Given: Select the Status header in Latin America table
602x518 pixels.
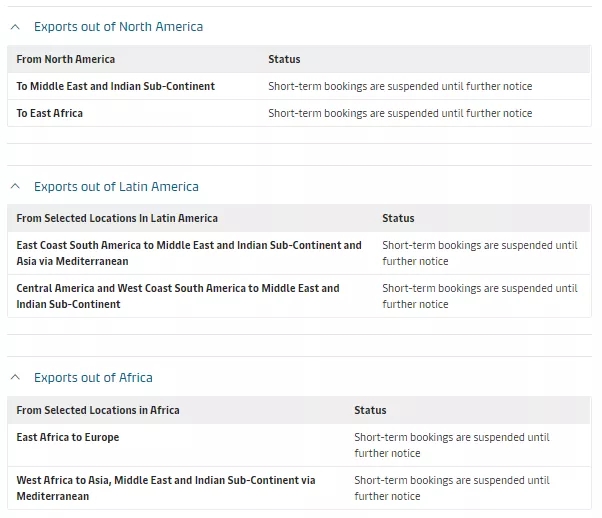Looking at the screenshot, I should [398, 219].
